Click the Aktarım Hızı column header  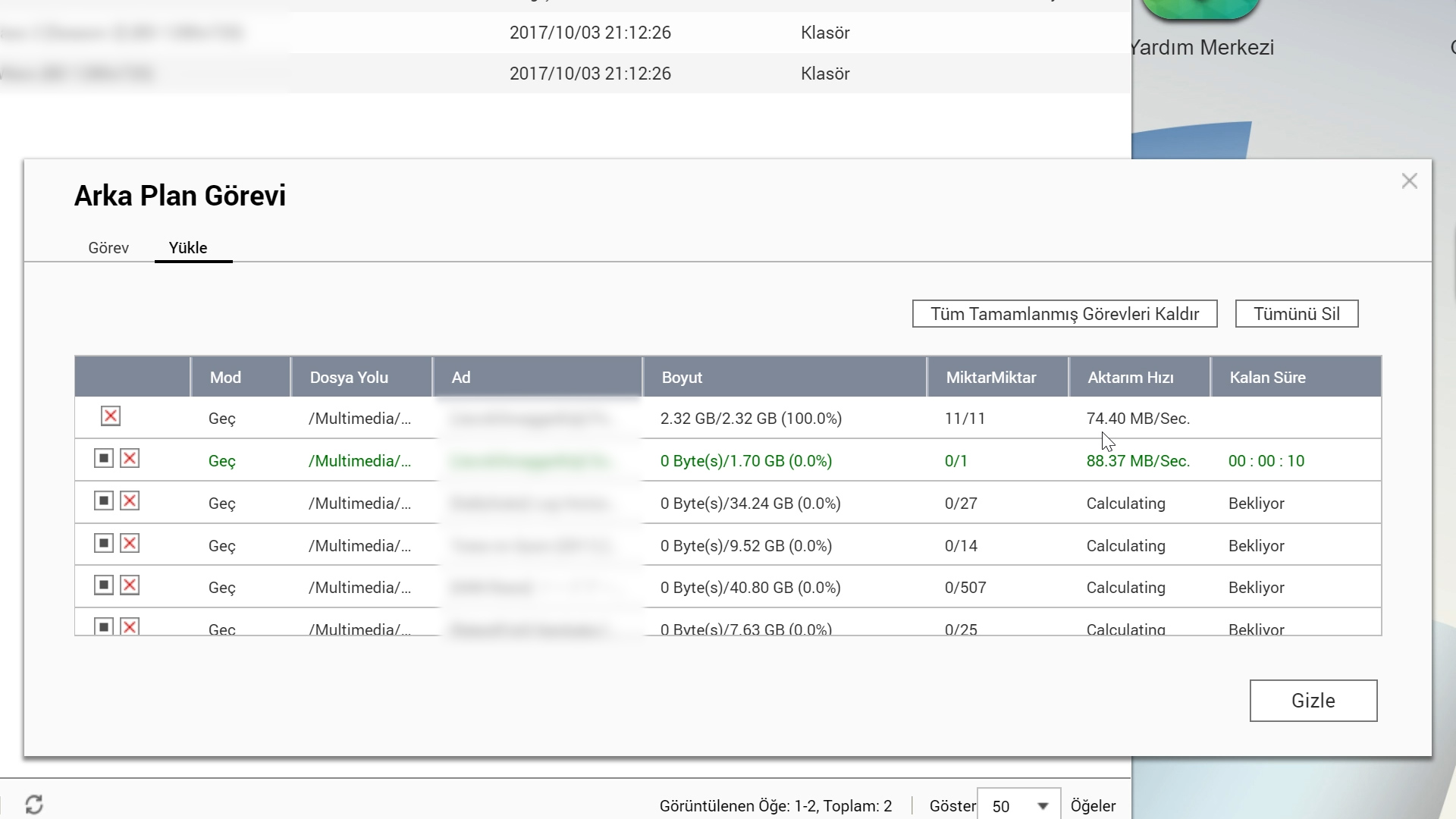coord(1140,377)
